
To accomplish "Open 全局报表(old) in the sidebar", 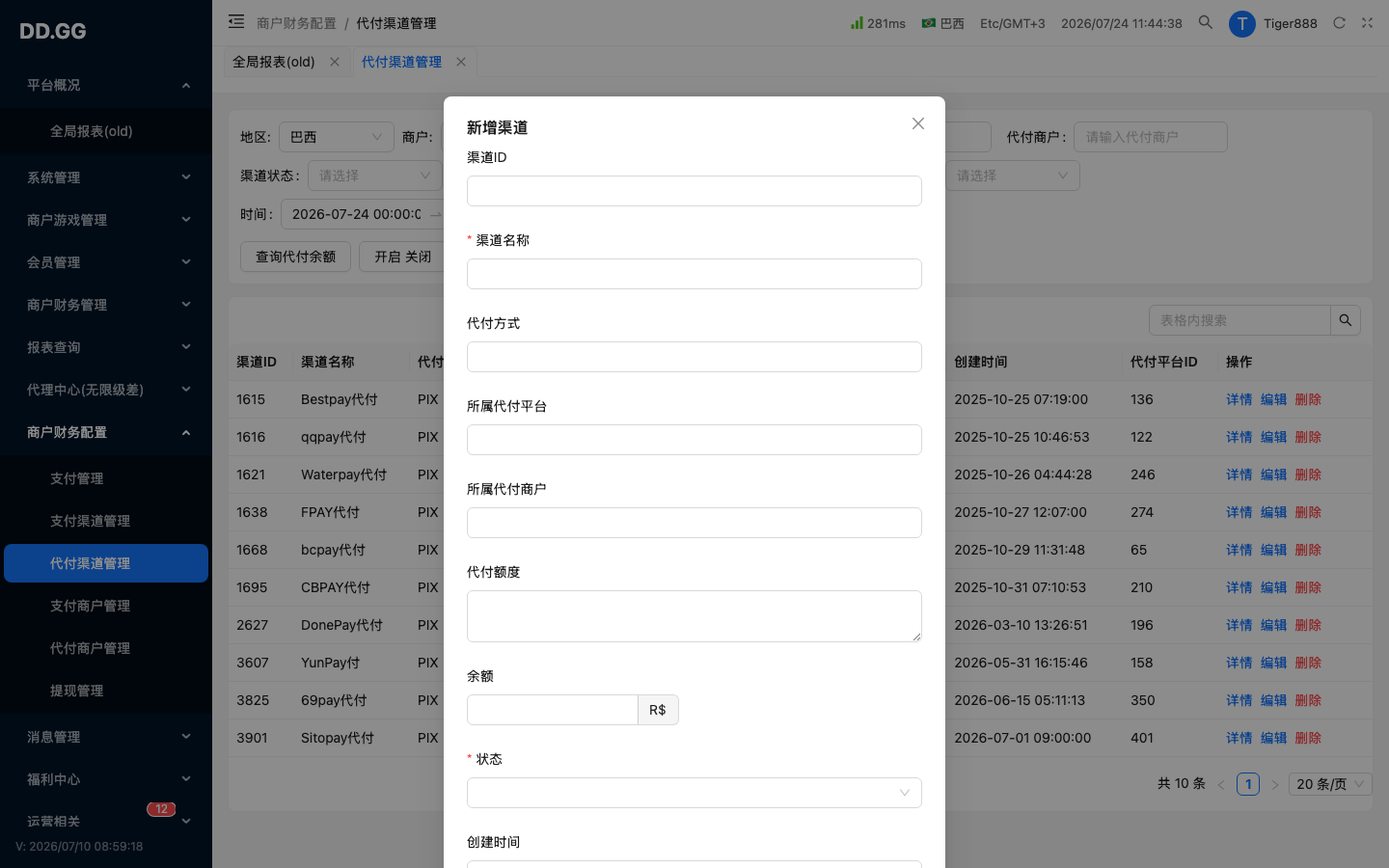I will point(106,131).
